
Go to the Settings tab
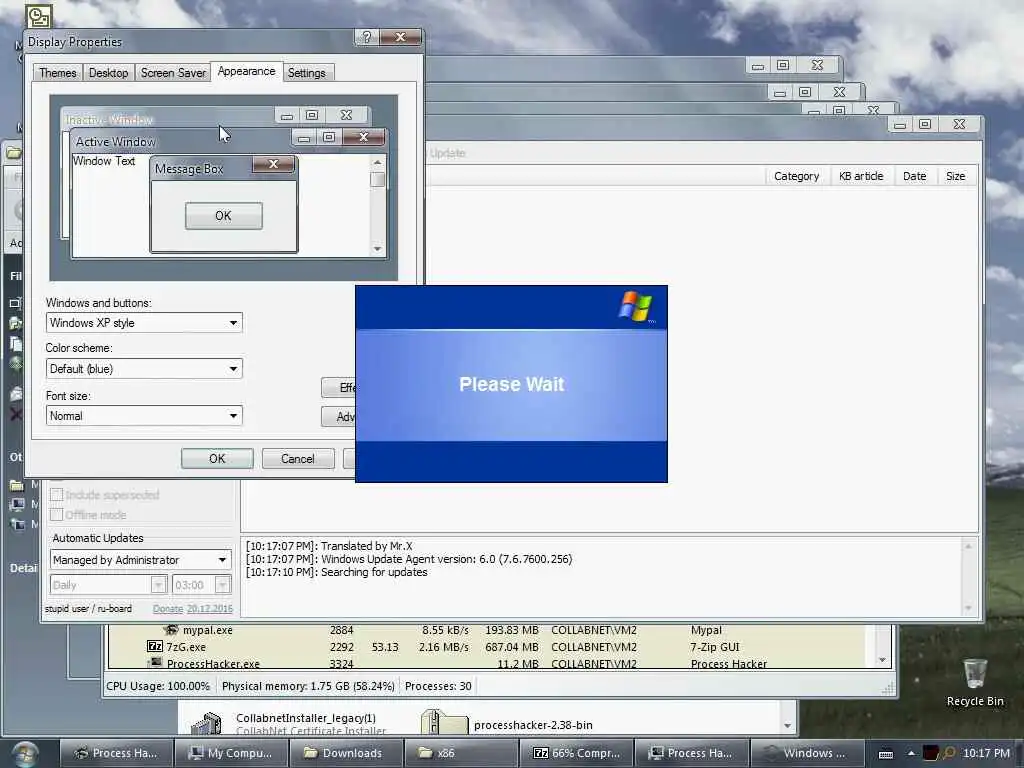(306, 72)
